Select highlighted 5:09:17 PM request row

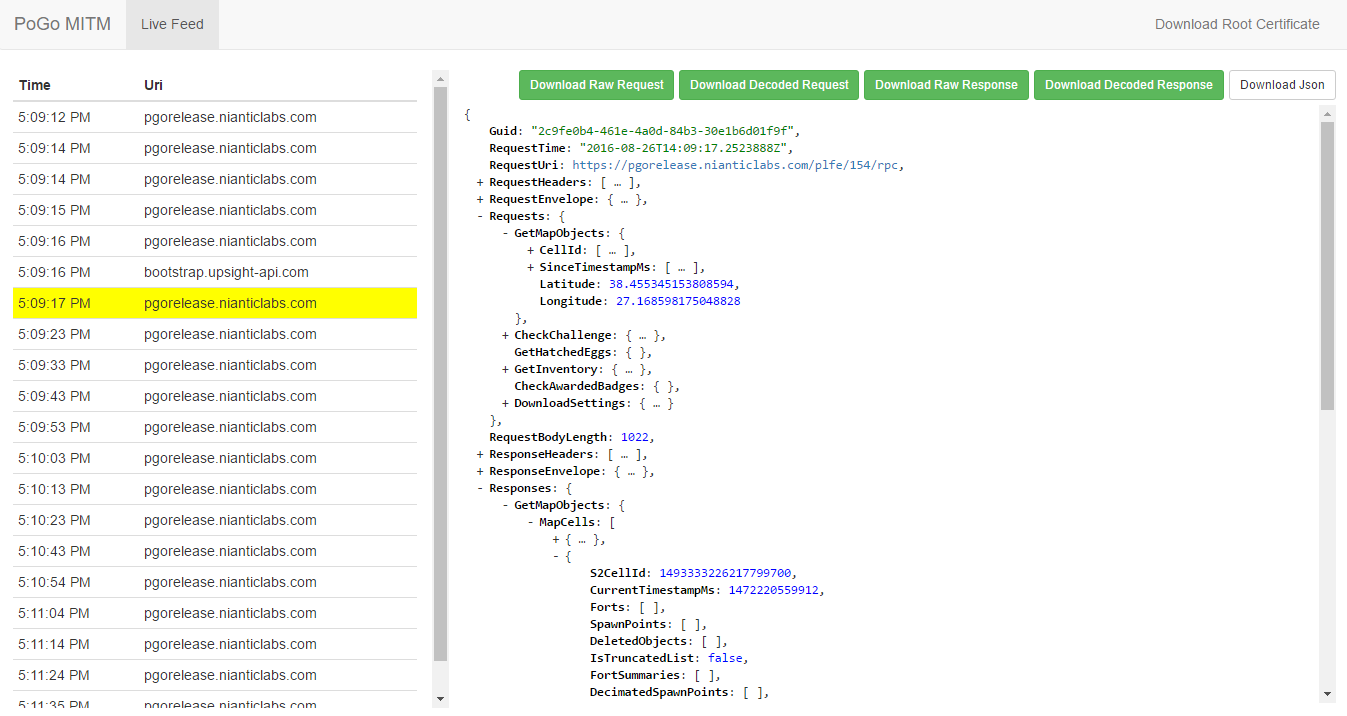coord(215,303)
